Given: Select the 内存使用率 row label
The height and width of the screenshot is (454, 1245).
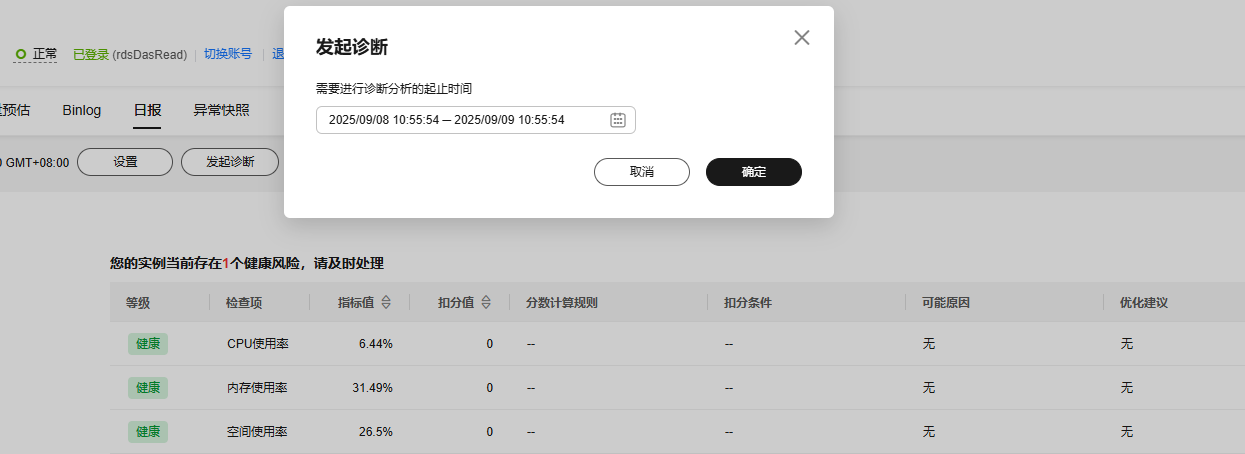Looking at the screenshot, I should [x=257, y=388].
